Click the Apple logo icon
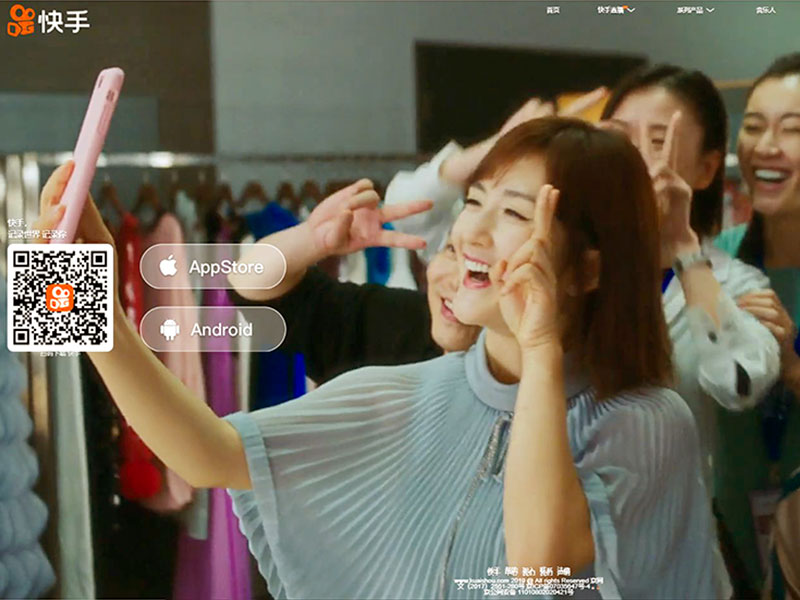Image resolution: width=800 pixels, height=600 pixels. 169,267
